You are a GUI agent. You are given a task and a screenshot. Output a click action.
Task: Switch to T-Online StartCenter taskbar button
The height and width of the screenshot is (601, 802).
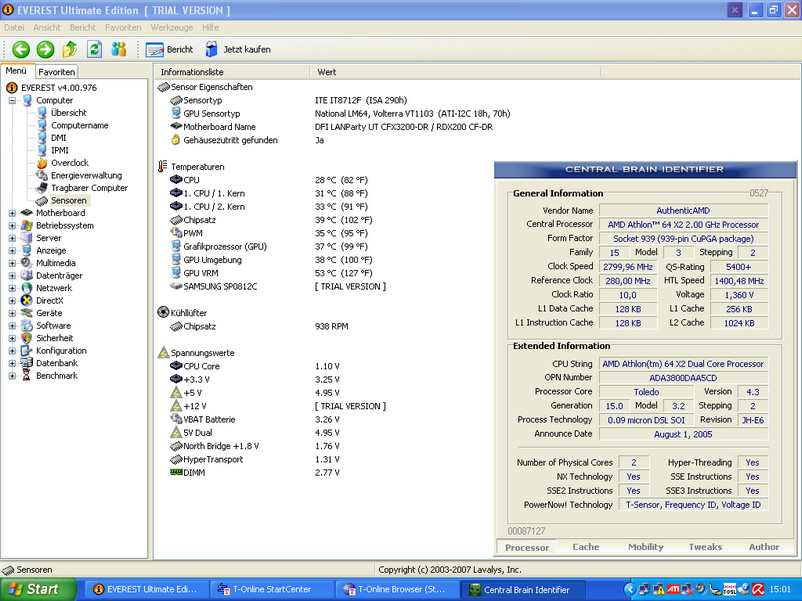pos(271,589)
